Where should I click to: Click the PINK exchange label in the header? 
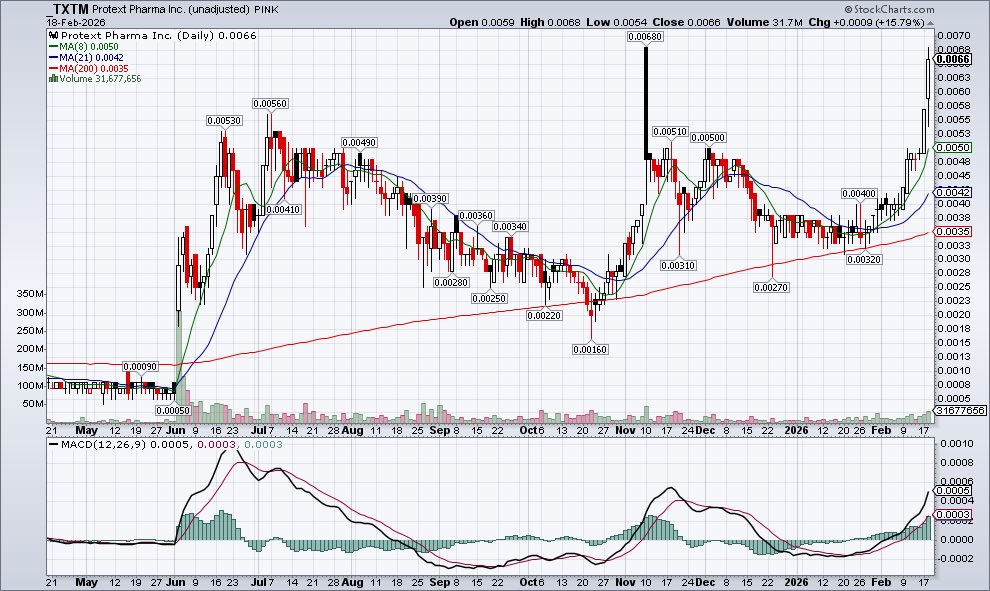click(x=267, y=10)
